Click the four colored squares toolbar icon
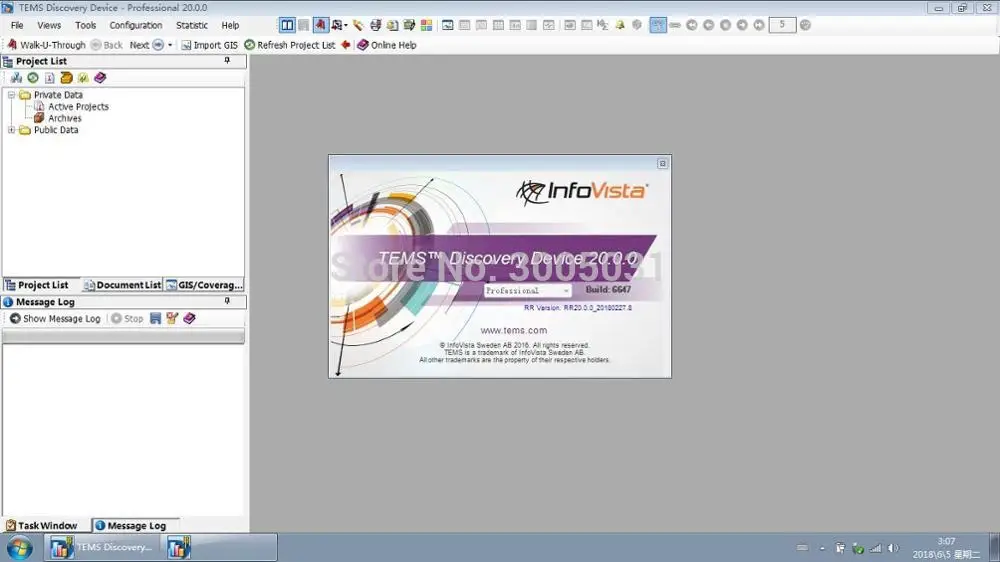The width and height of the screenshot is (1000, 562). (x=426, y=25)
